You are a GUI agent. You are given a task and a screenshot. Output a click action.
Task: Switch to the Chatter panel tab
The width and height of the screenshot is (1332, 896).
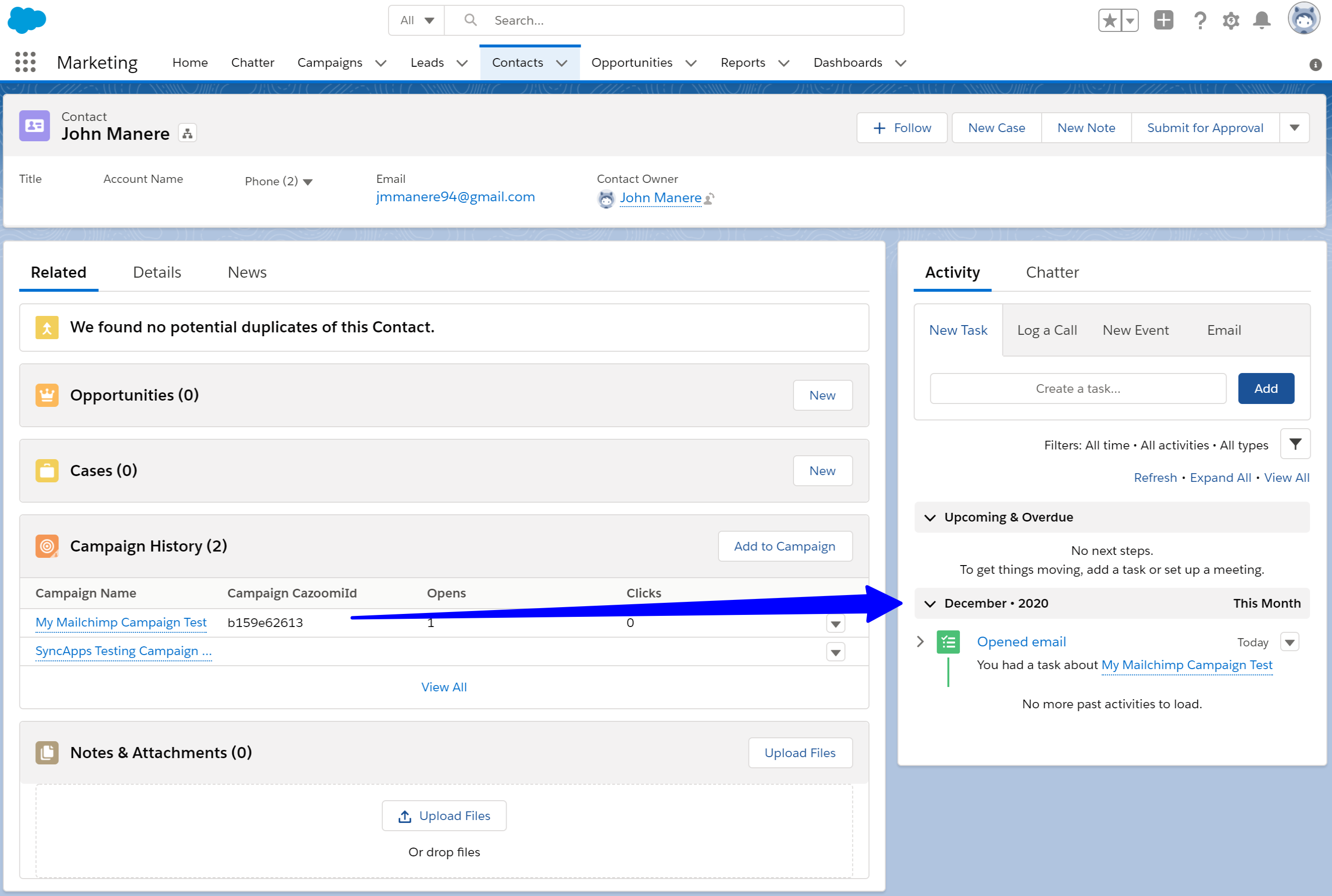[x=1052, y=272]
